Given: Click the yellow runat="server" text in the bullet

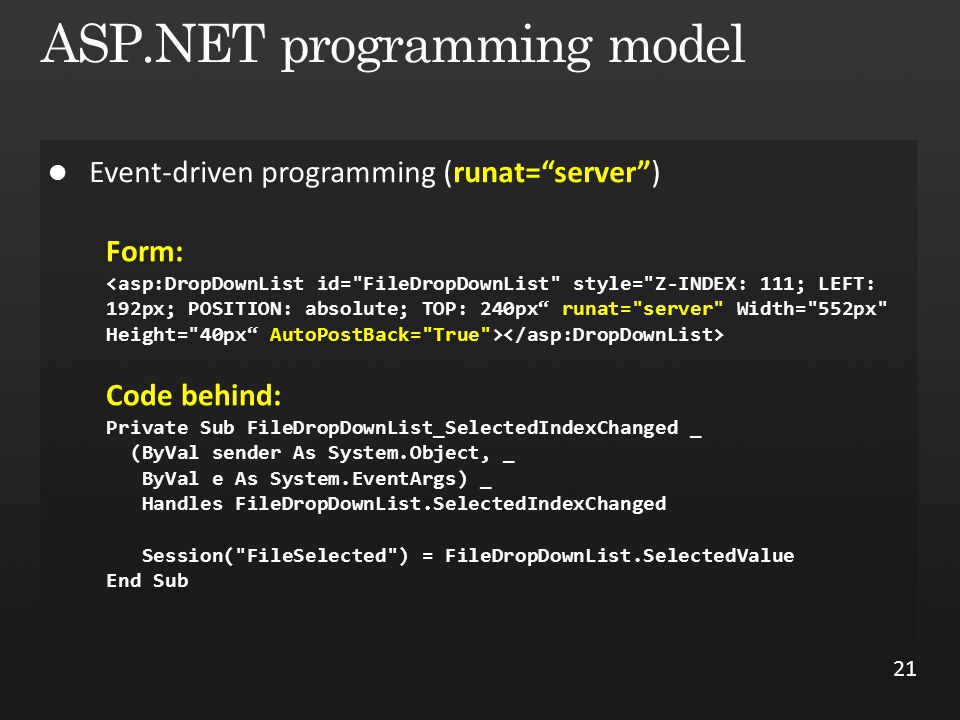Looking at the screenshot, I should pyautogui.click(x=552, y=173).
